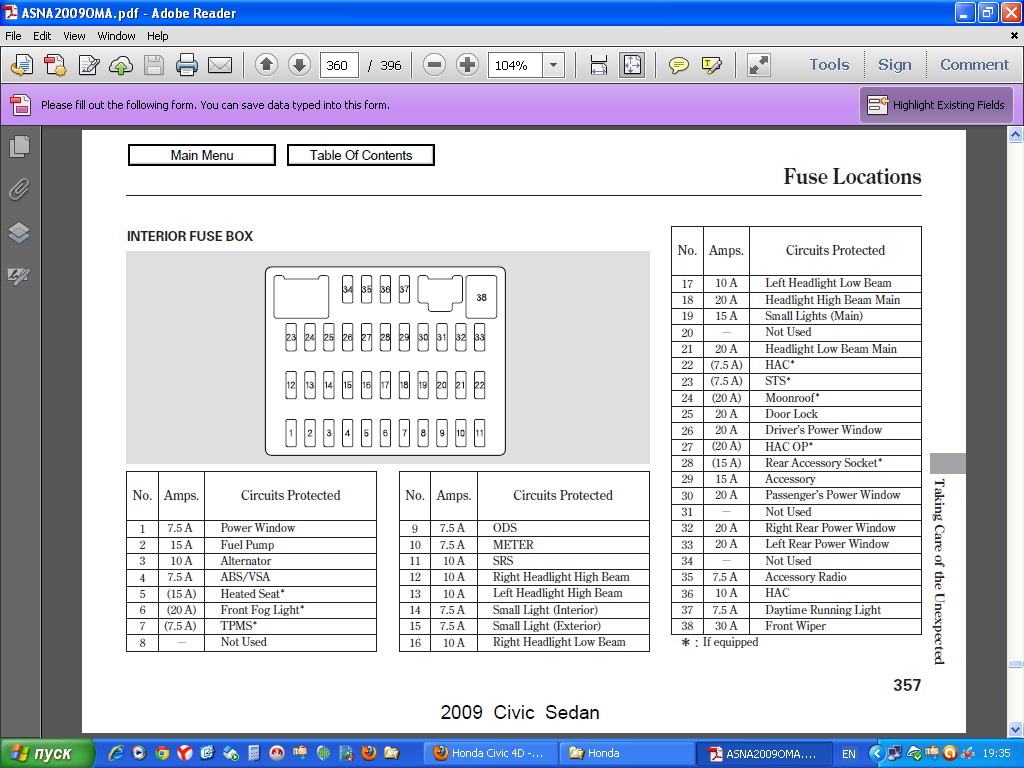Click the Table Of Contents button

[360, 155]
